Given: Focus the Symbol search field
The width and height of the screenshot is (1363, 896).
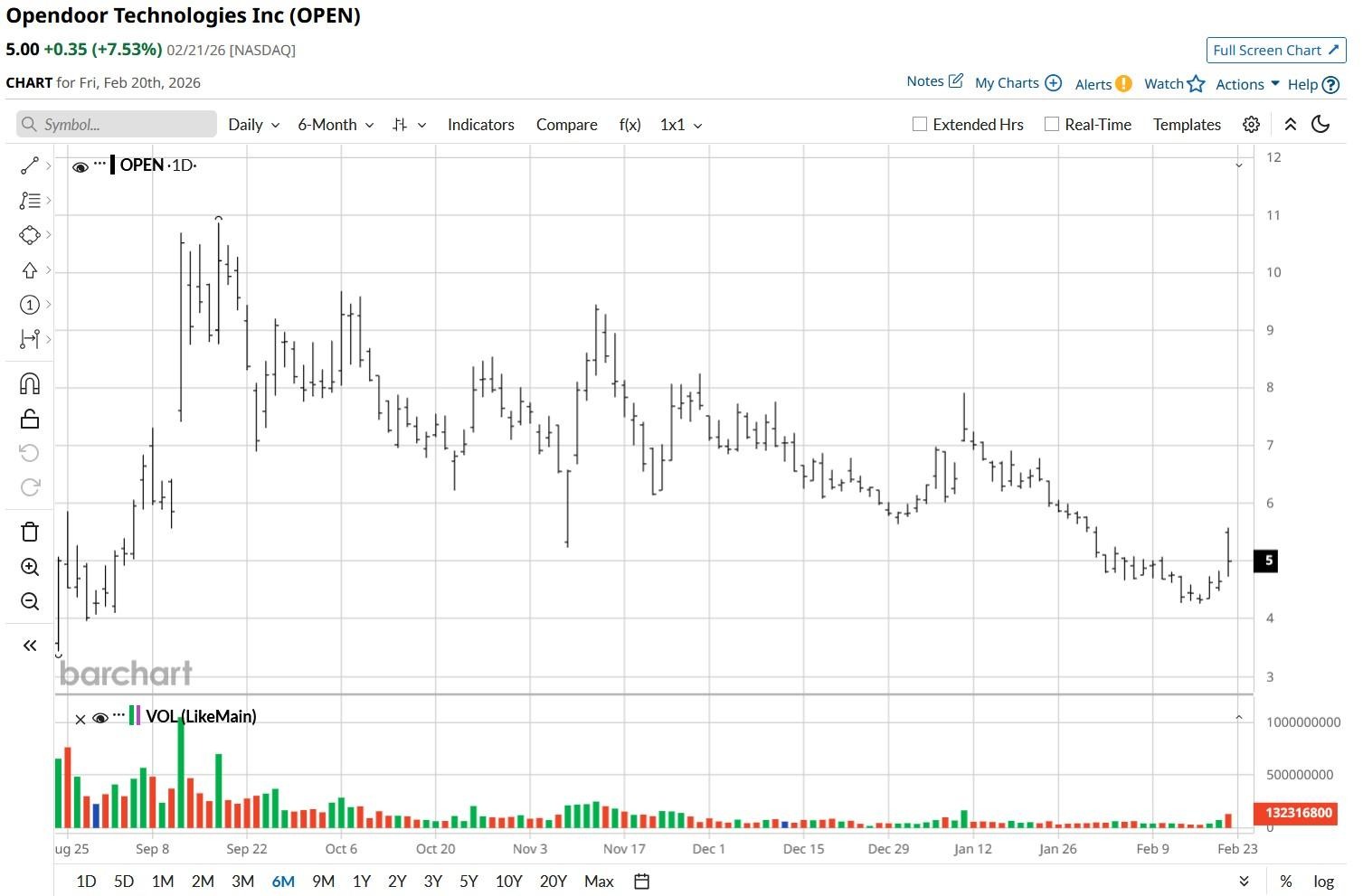Looking at the screenshot, I should (x=117, y=125).
